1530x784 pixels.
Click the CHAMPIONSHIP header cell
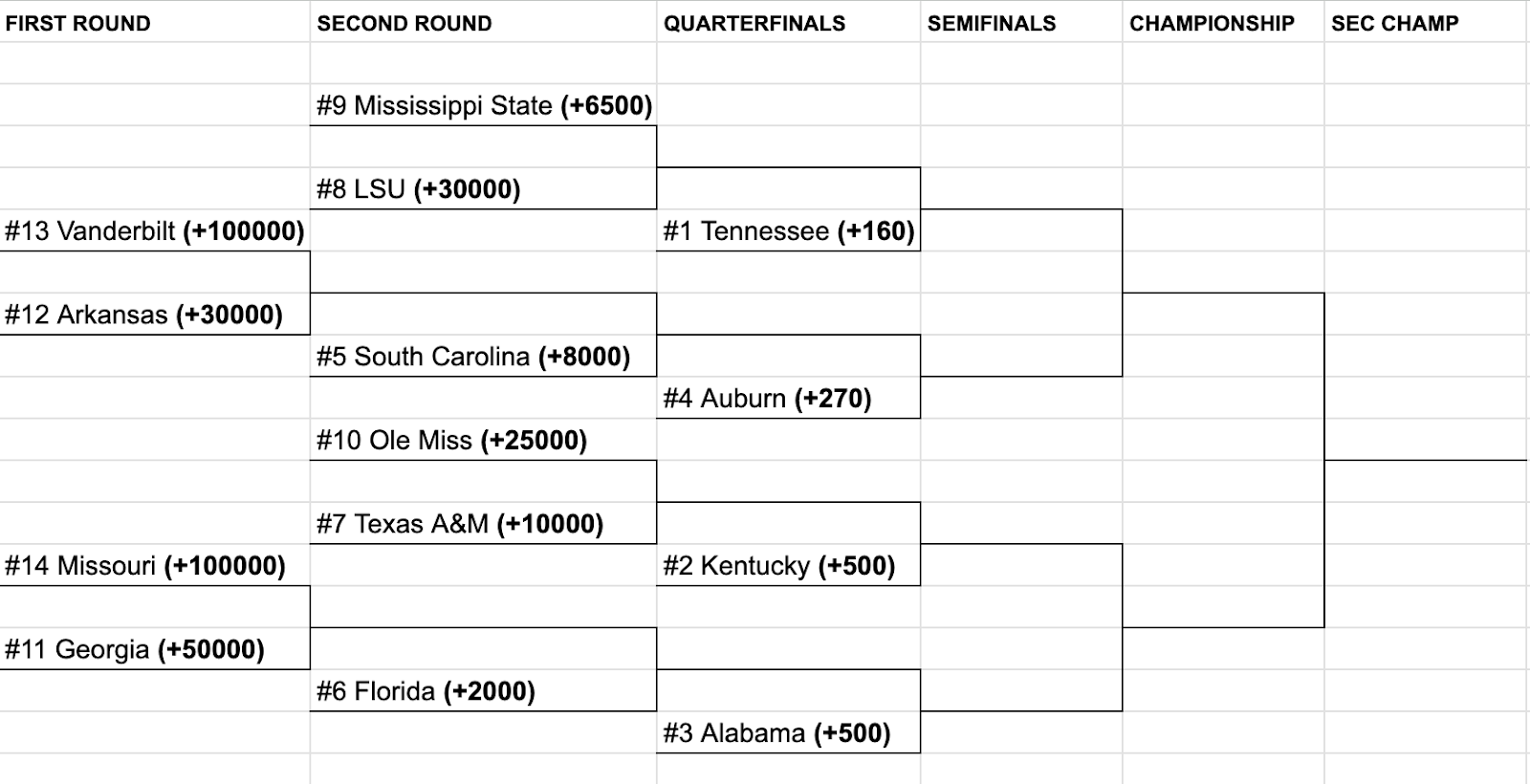[1223, 22]
